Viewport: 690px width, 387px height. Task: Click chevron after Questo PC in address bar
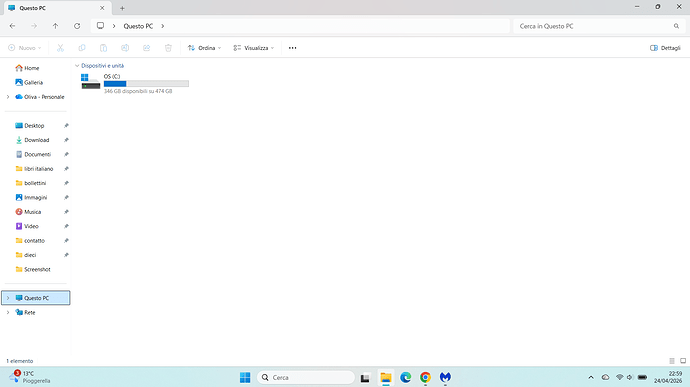tap(162, 26)
